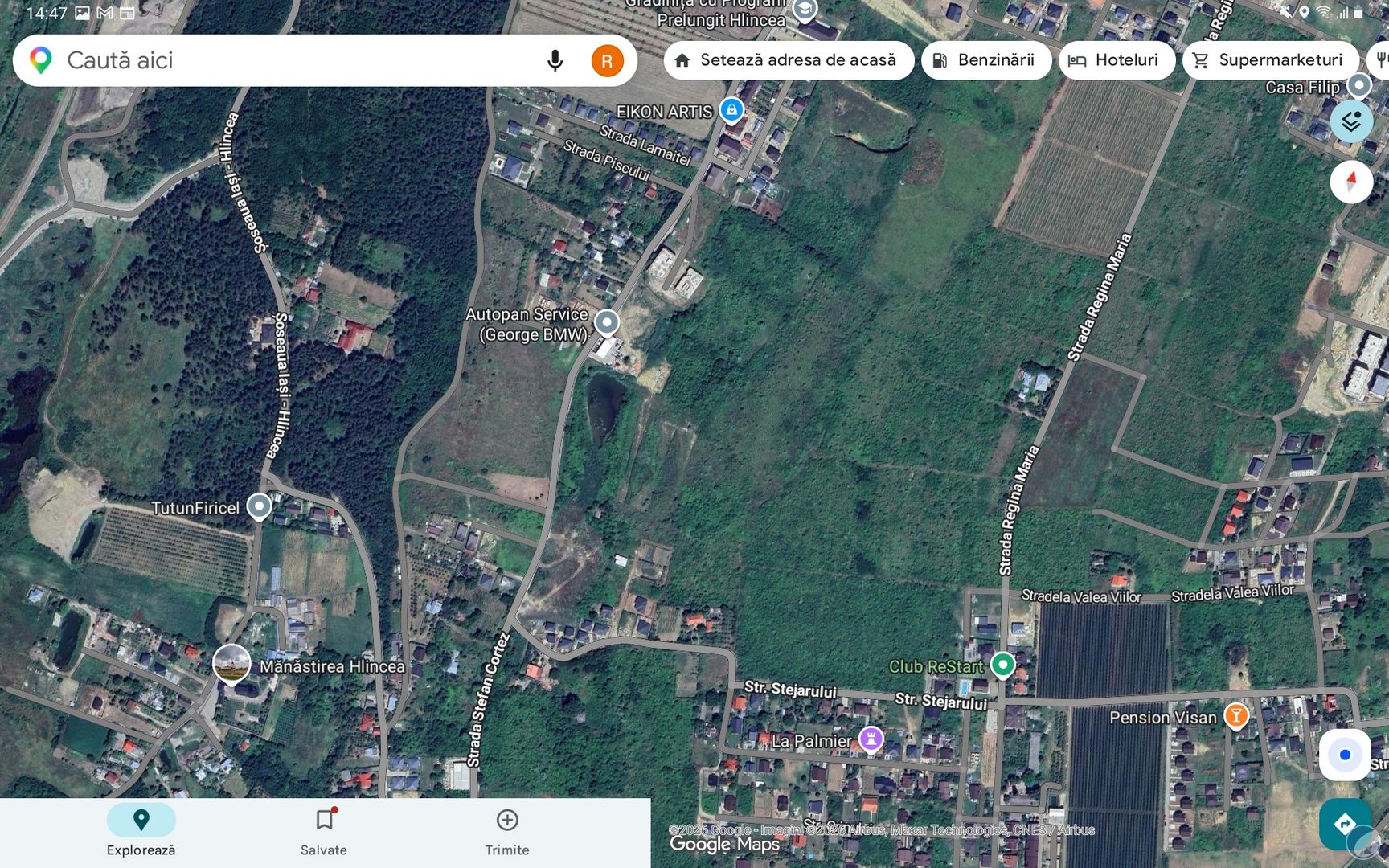Tap the La Palmier label
Viewport: 1389px width, 868px height.
tap(812, 741)
